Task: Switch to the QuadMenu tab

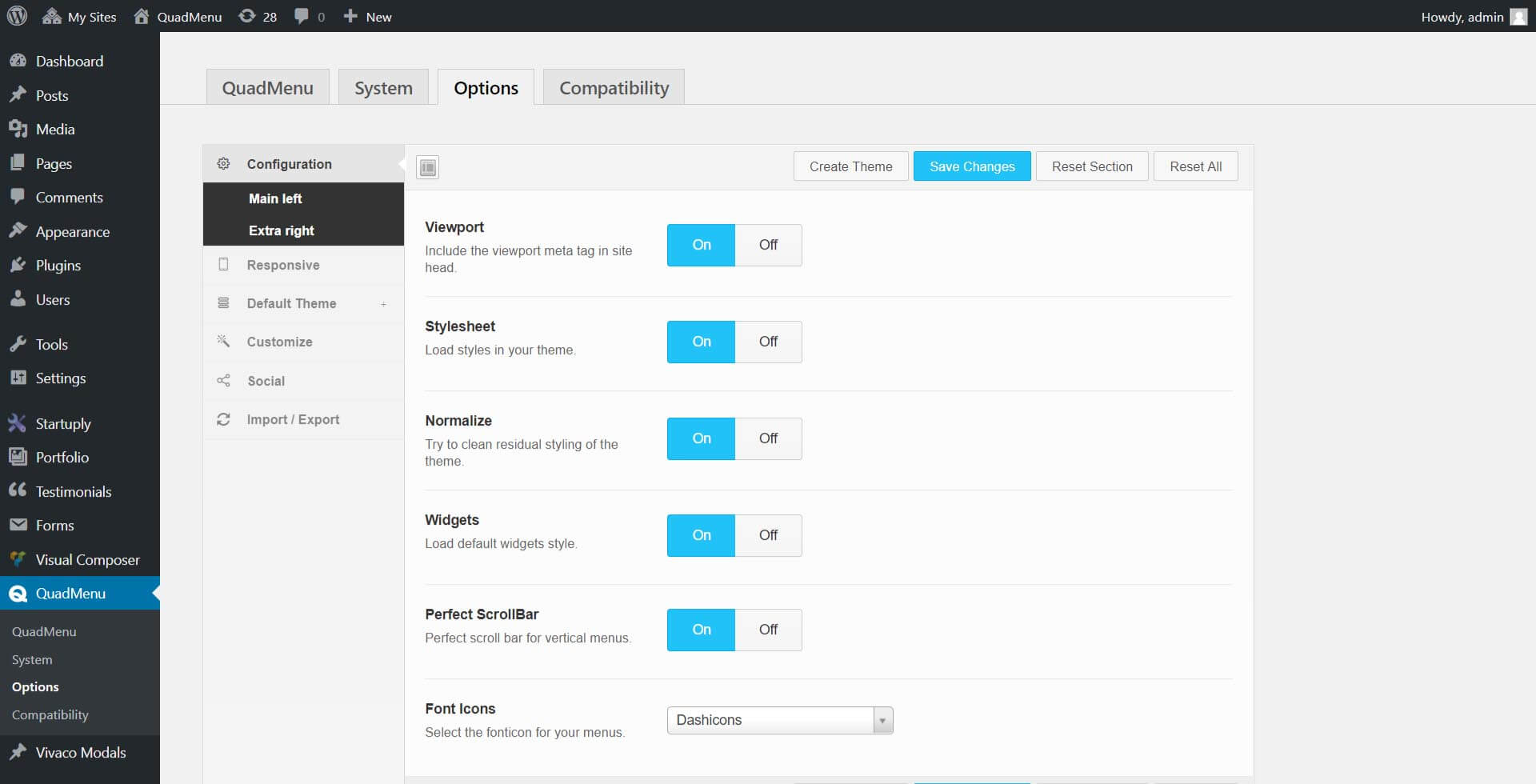Action: [268, 87]
